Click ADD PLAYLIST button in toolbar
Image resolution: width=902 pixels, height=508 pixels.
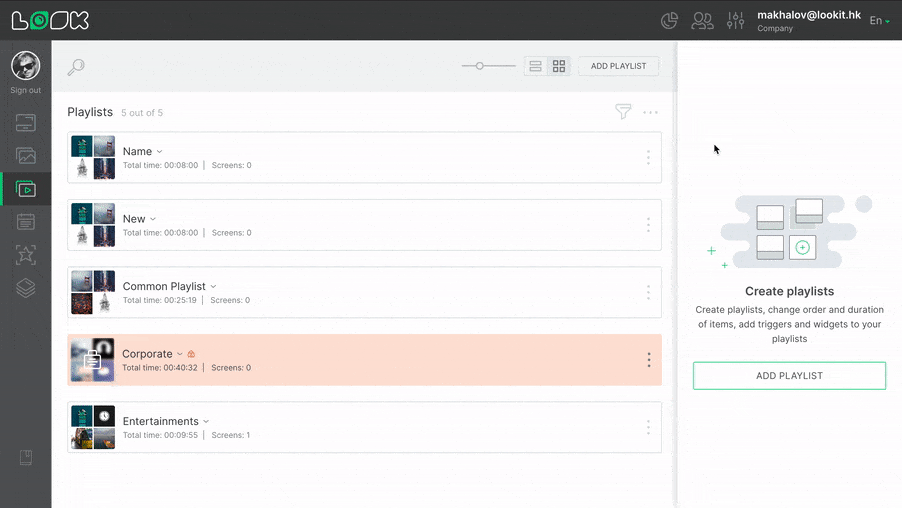pos(618,66)
